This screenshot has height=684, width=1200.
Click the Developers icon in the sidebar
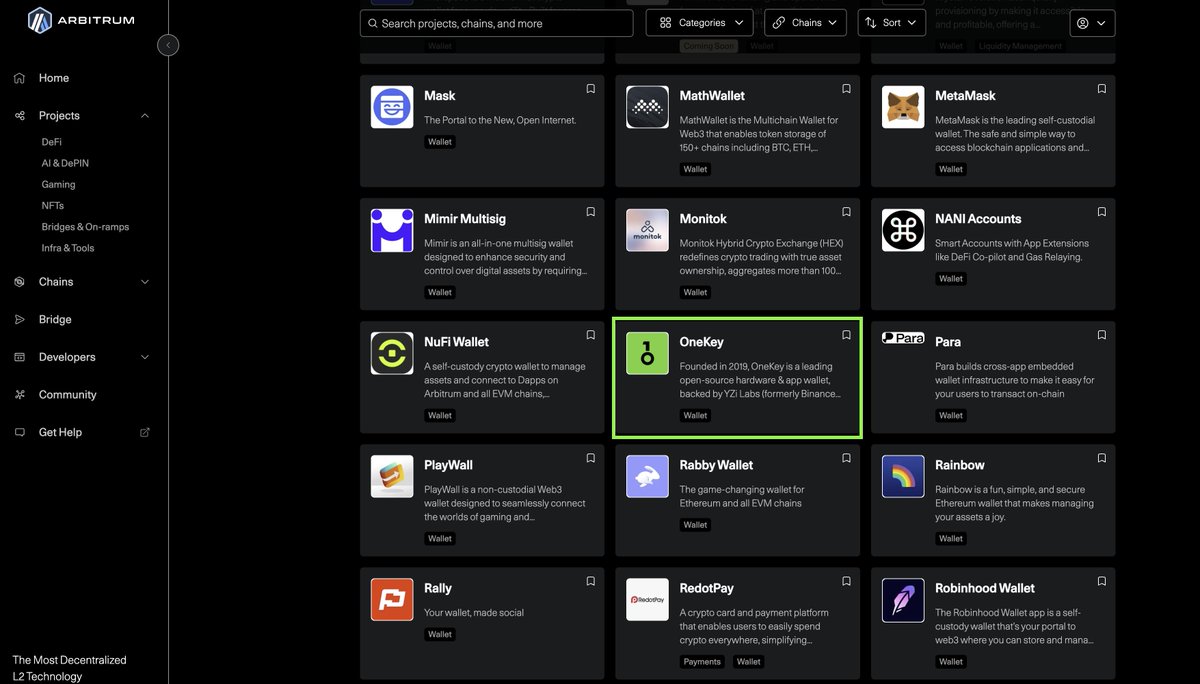(19, 357)
